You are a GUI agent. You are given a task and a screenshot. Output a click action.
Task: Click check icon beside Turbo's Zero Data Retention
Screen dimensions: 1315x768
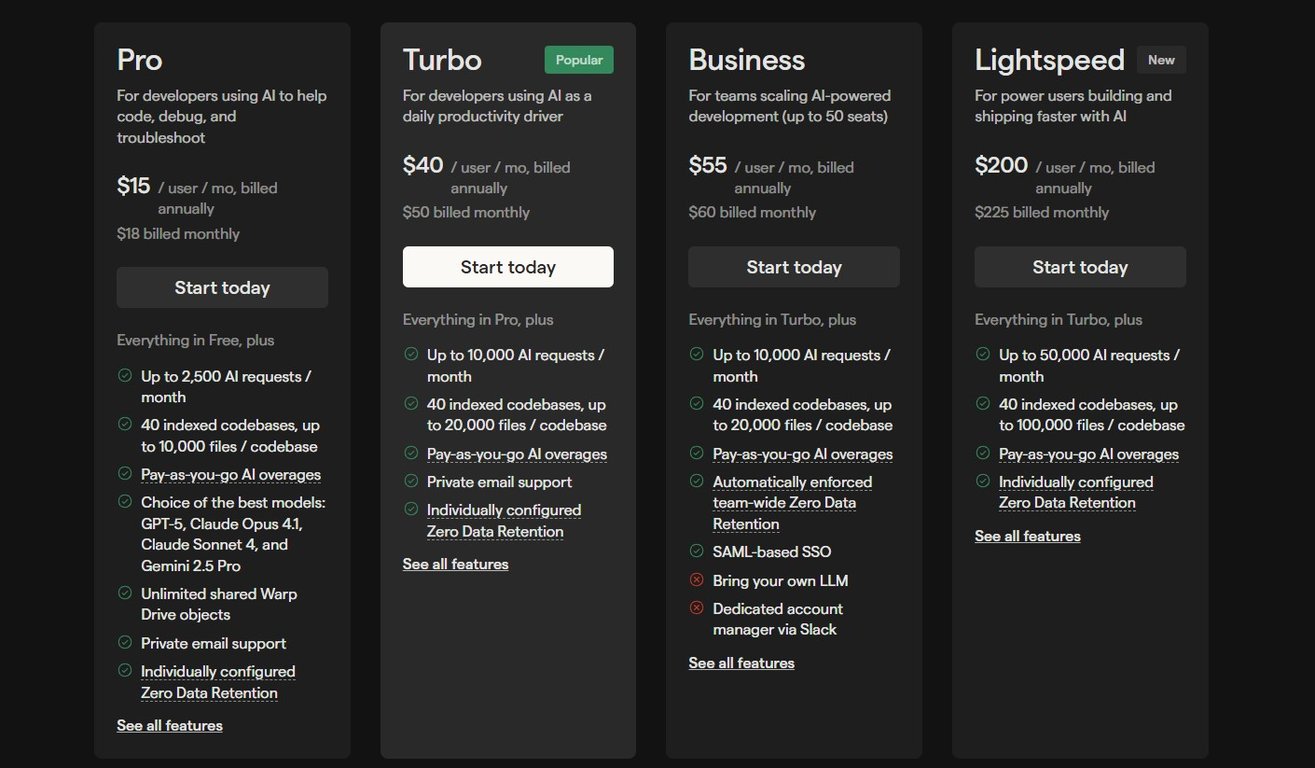click(x=411, y=509)
